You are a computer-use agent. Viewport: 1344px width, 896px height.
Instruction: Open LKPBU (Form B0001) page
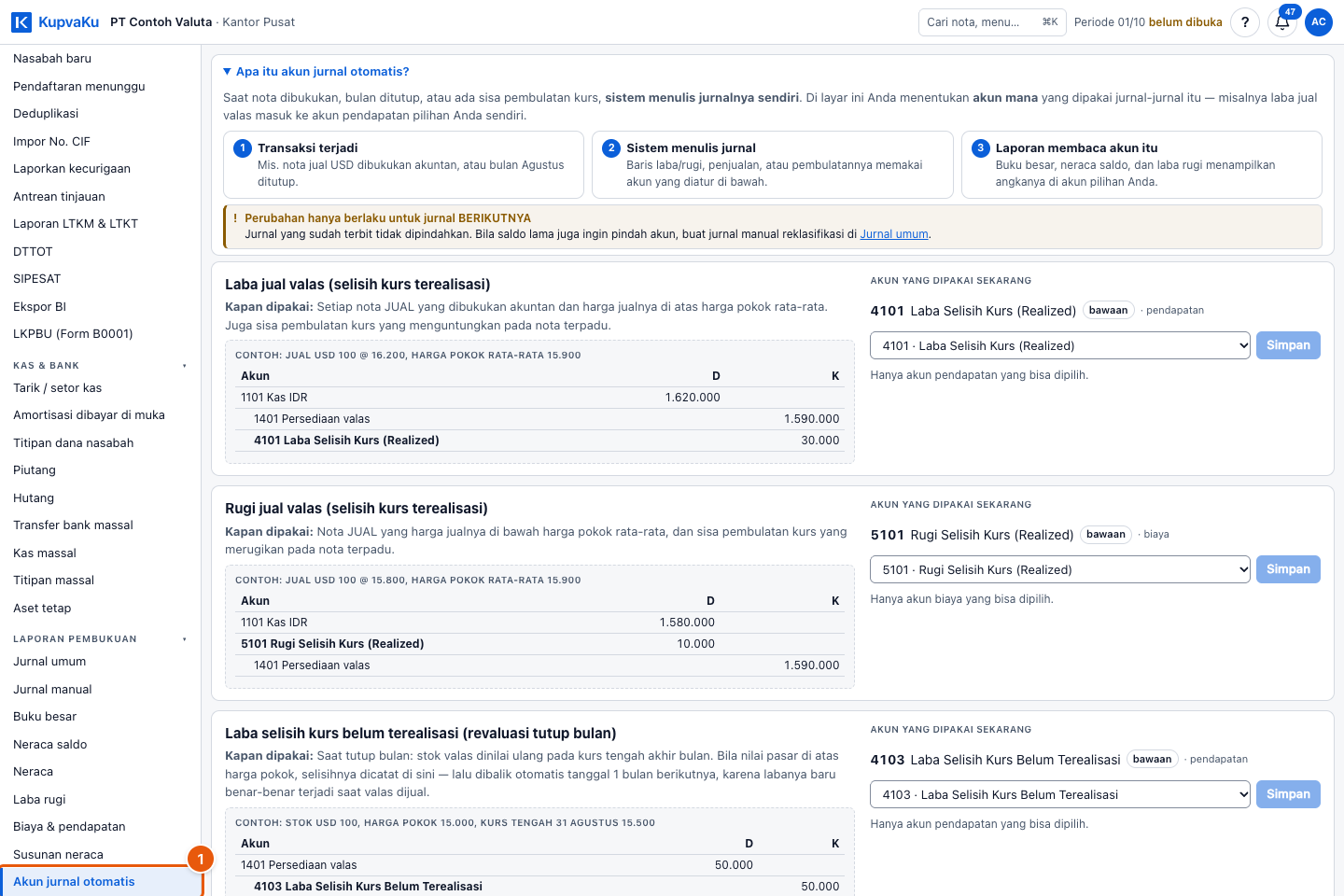100,334
